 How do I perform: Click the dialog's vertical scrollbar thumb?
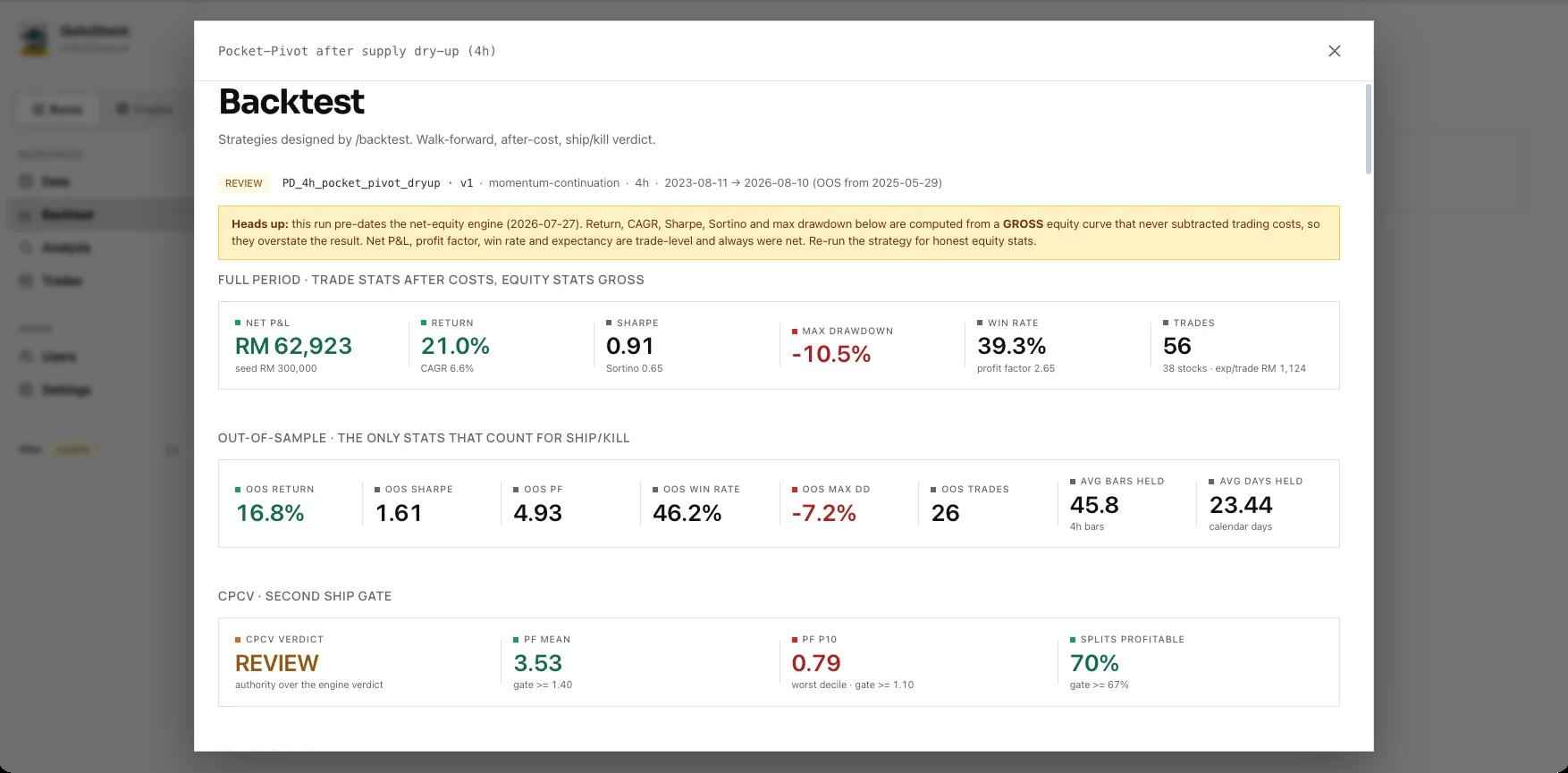pos(1368,129)
